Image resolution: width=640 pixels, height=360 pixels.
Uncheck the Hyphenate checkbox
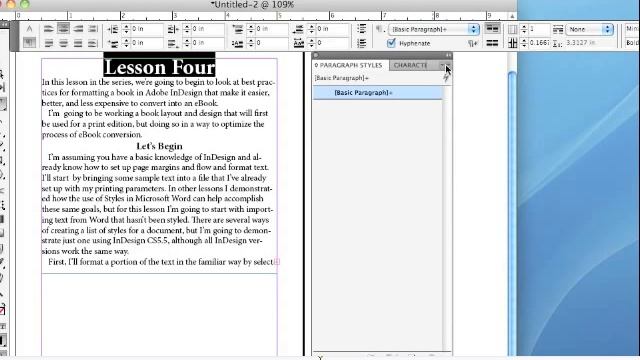tap(391, 43)
